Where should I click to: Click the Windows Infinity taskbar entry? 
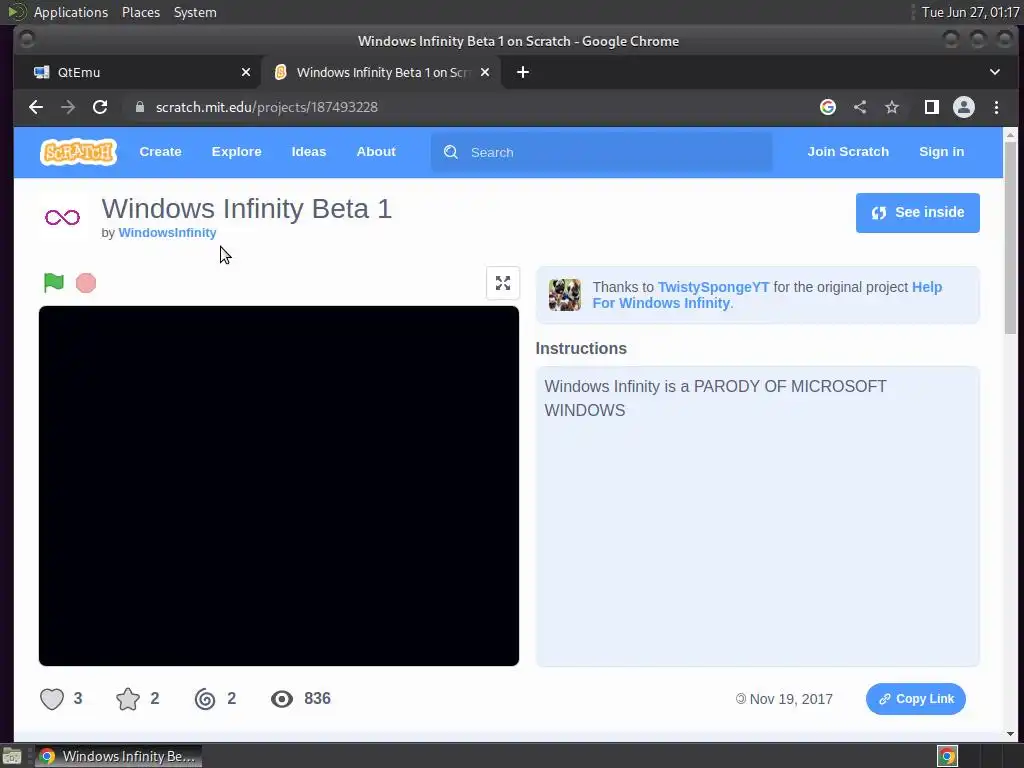pyautogui.click(x=118, y=756)
